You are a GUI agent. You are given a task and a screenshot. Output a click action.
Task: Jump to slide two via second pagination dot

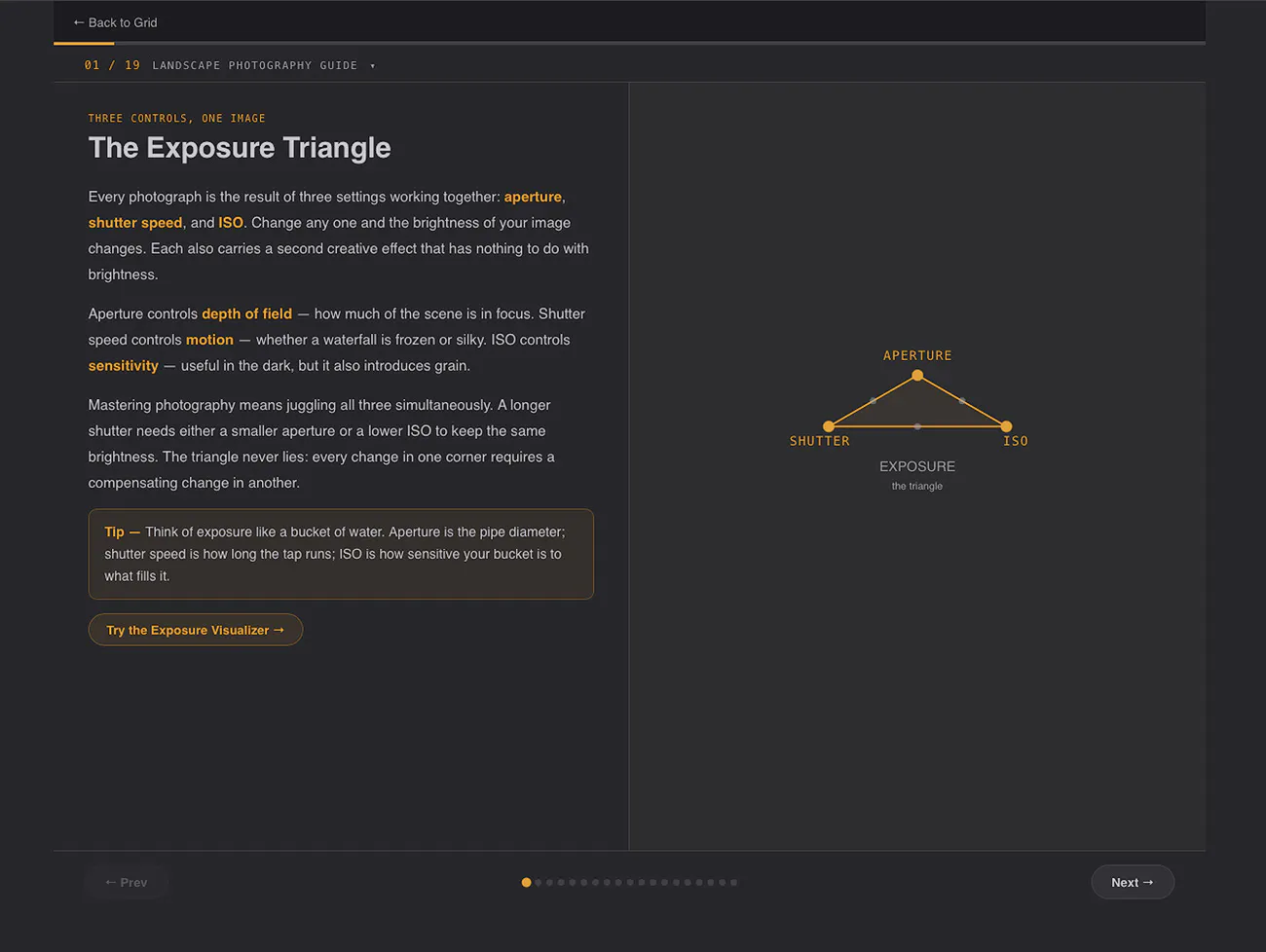[x=539, y=882]
